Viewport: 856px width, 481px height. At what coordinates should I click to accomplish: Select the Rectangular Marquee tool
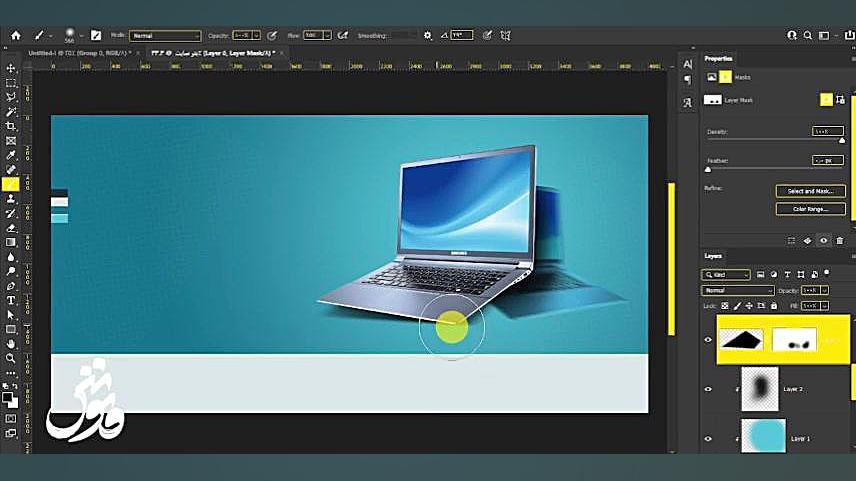10,83
